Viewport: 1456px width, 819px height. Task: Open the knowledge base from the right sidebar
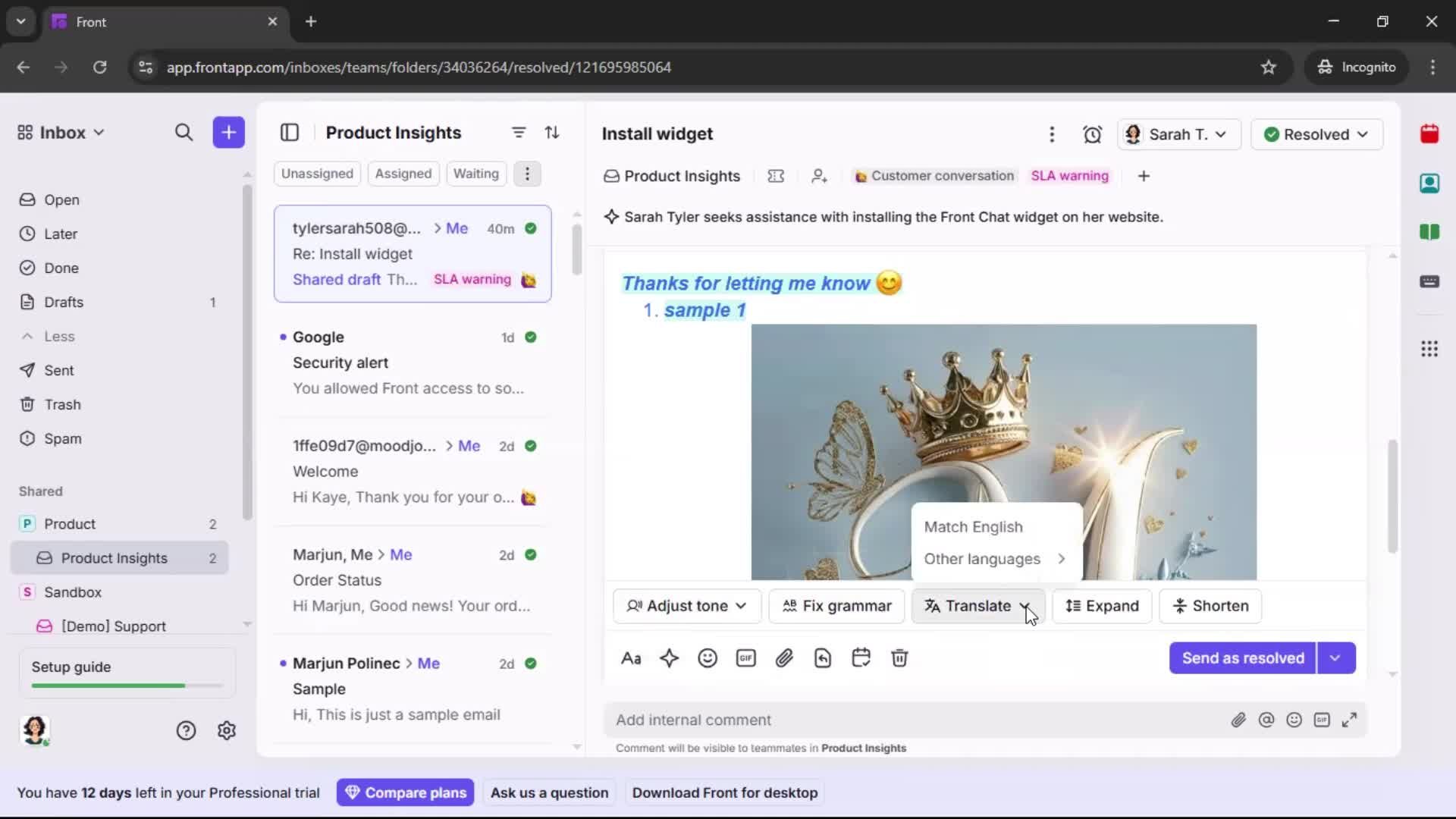tap(1430, 232)
